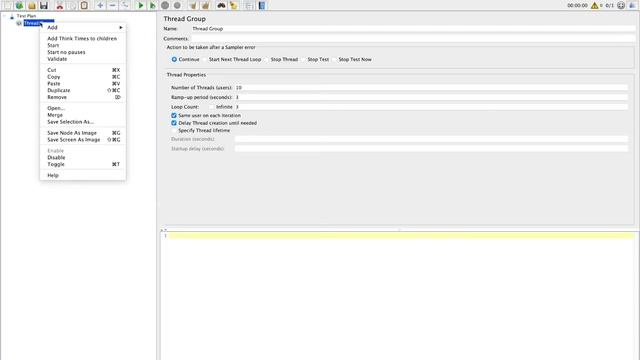
Task: Click the Open file folder icon
Action: pyautogui.click(x=32, y=5)
